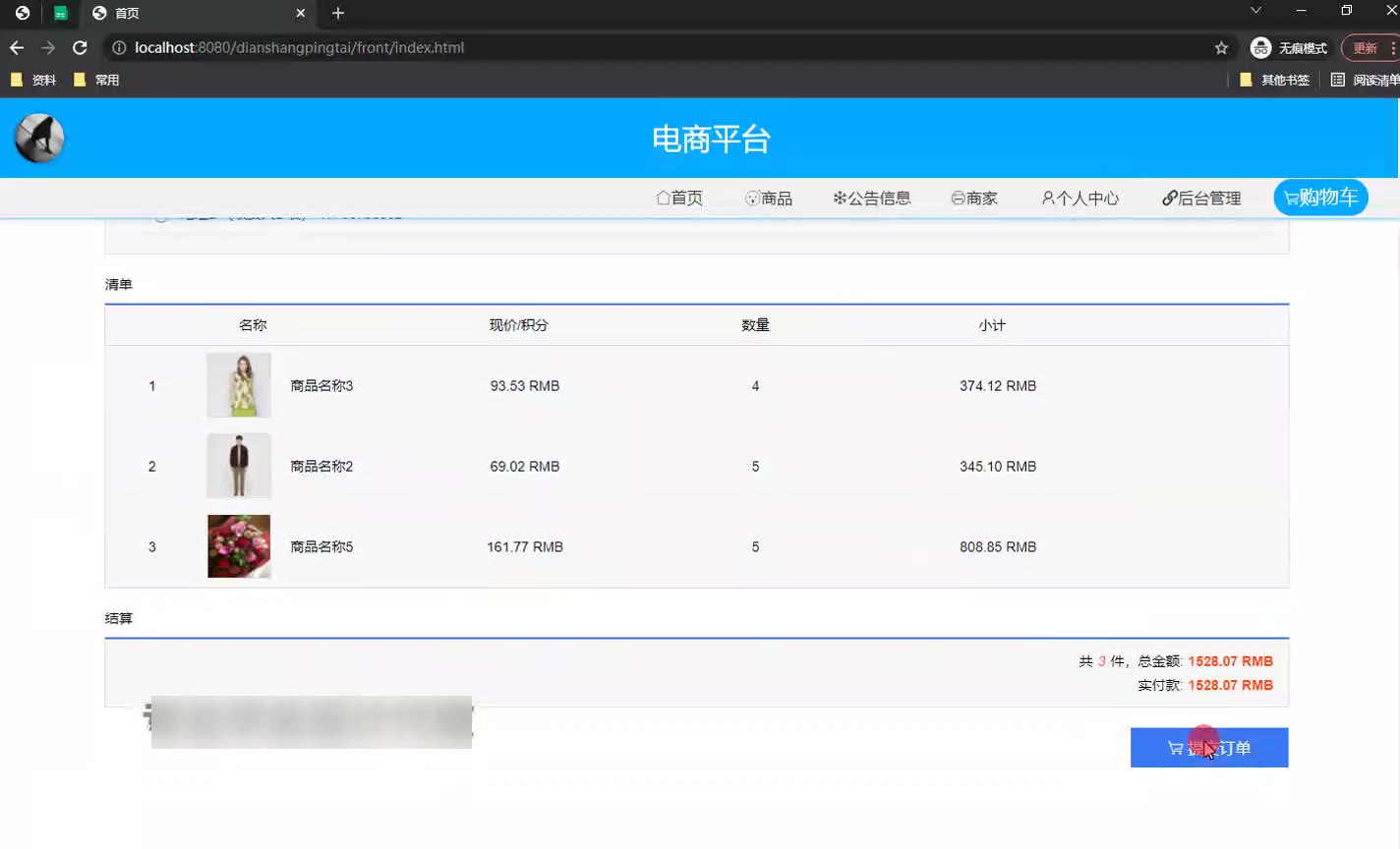Click the incognito mode (无痕模式) icon
This screenshot has width=1400, height=849.
[1261, 47]
